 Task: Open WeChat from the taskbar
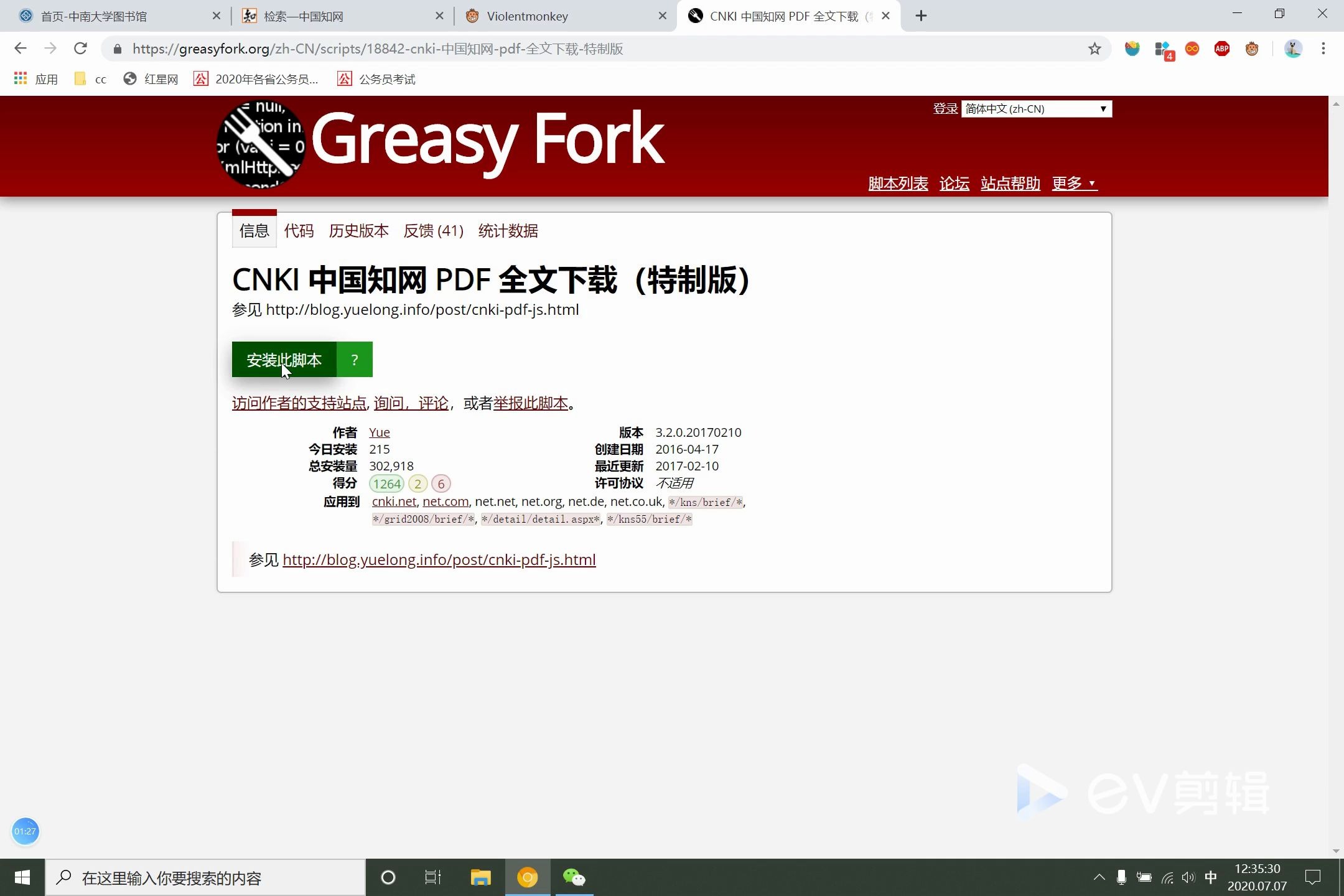click(x=574, y=877)
